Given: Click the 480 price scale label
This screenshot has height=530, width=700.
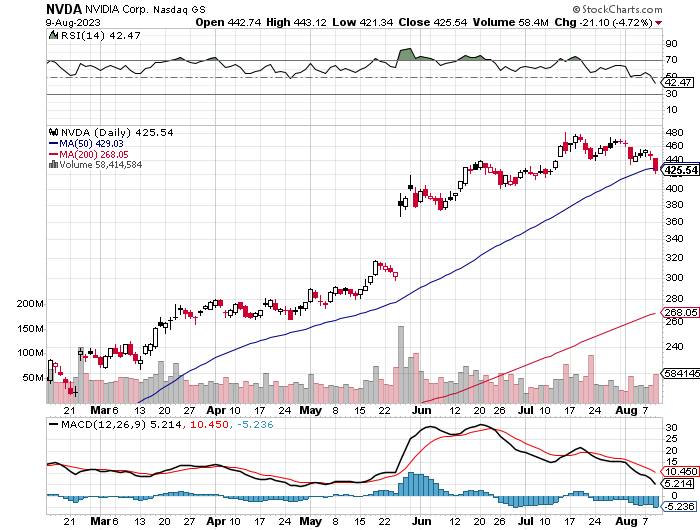Looking at the screenshot, I should (675, 132).
